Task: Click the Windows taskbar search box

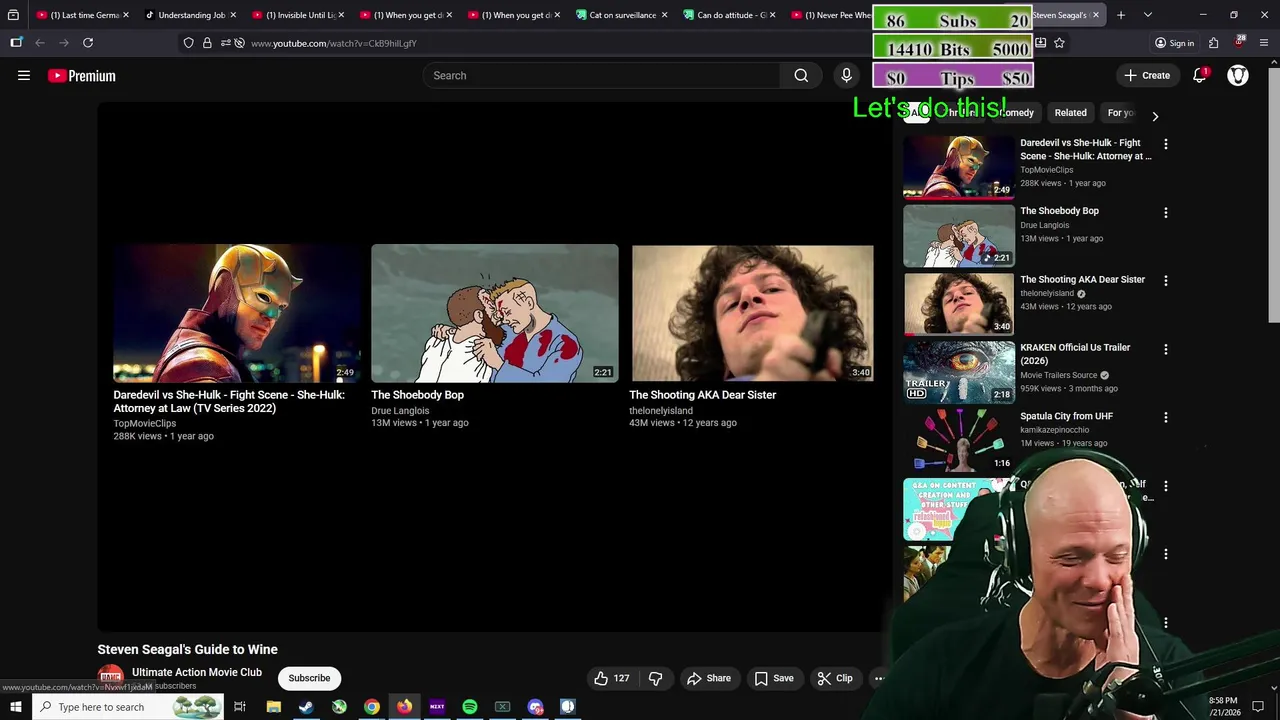Action: (x=128, y=707)
